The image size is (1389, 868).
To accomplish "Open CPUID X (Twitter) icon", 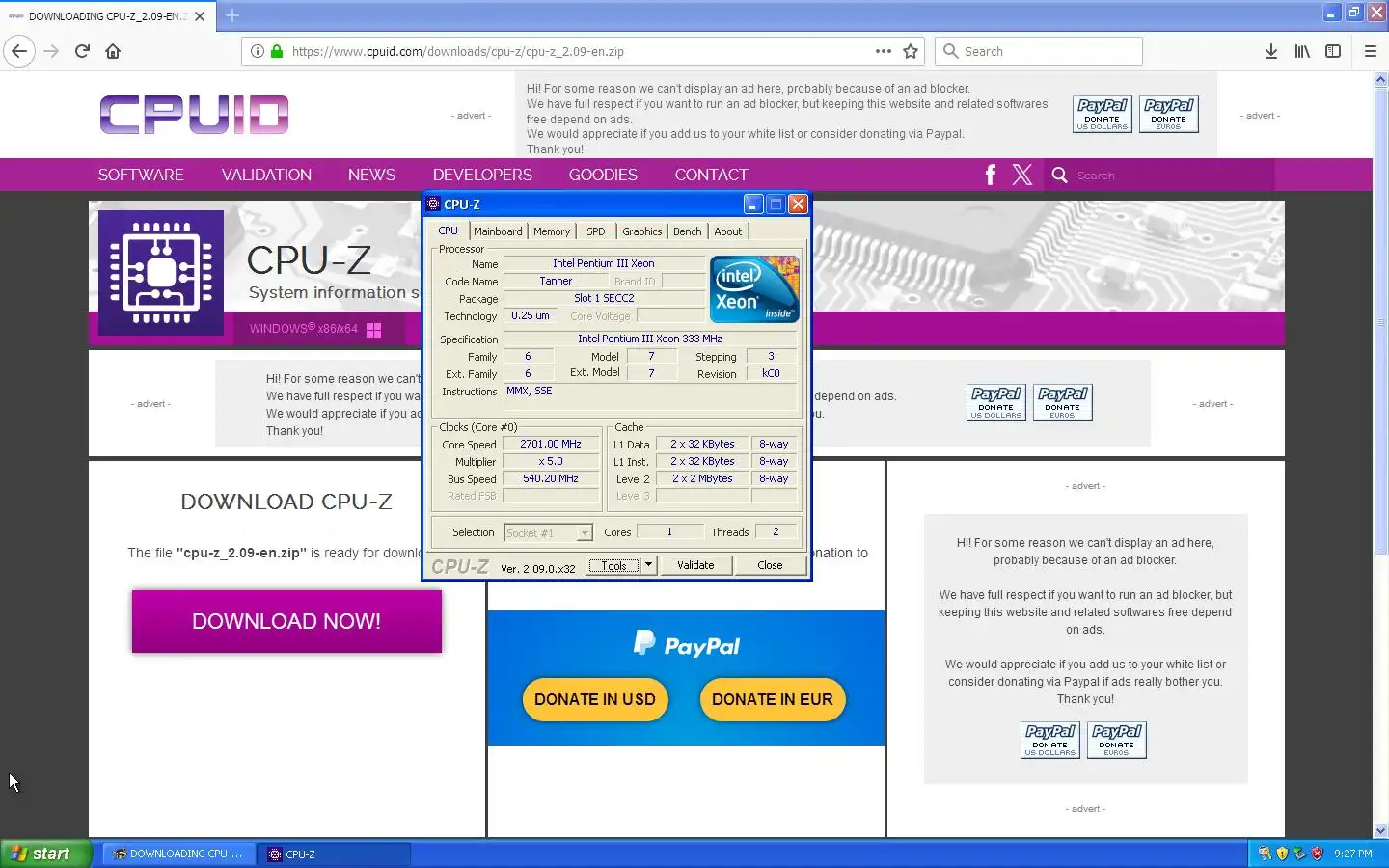I will tap(1022, 175).
